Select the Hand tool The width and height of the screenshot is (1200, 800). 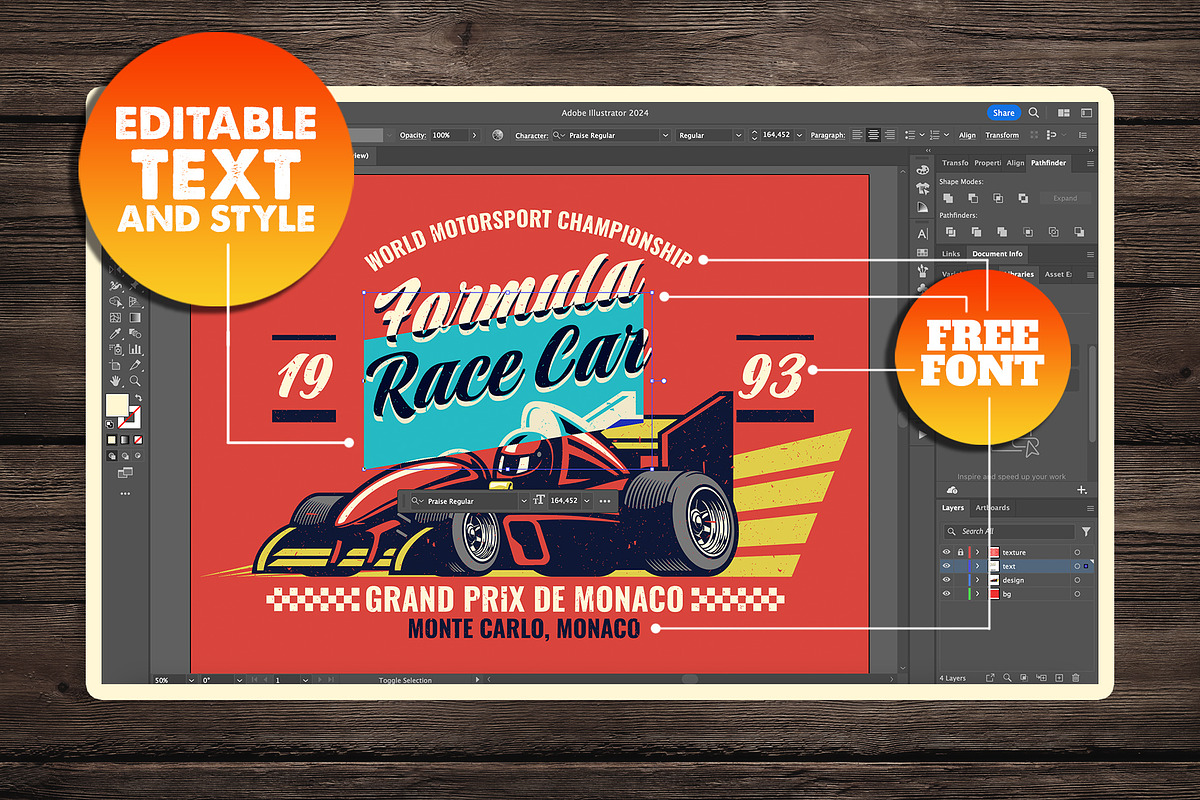(115, 381)
